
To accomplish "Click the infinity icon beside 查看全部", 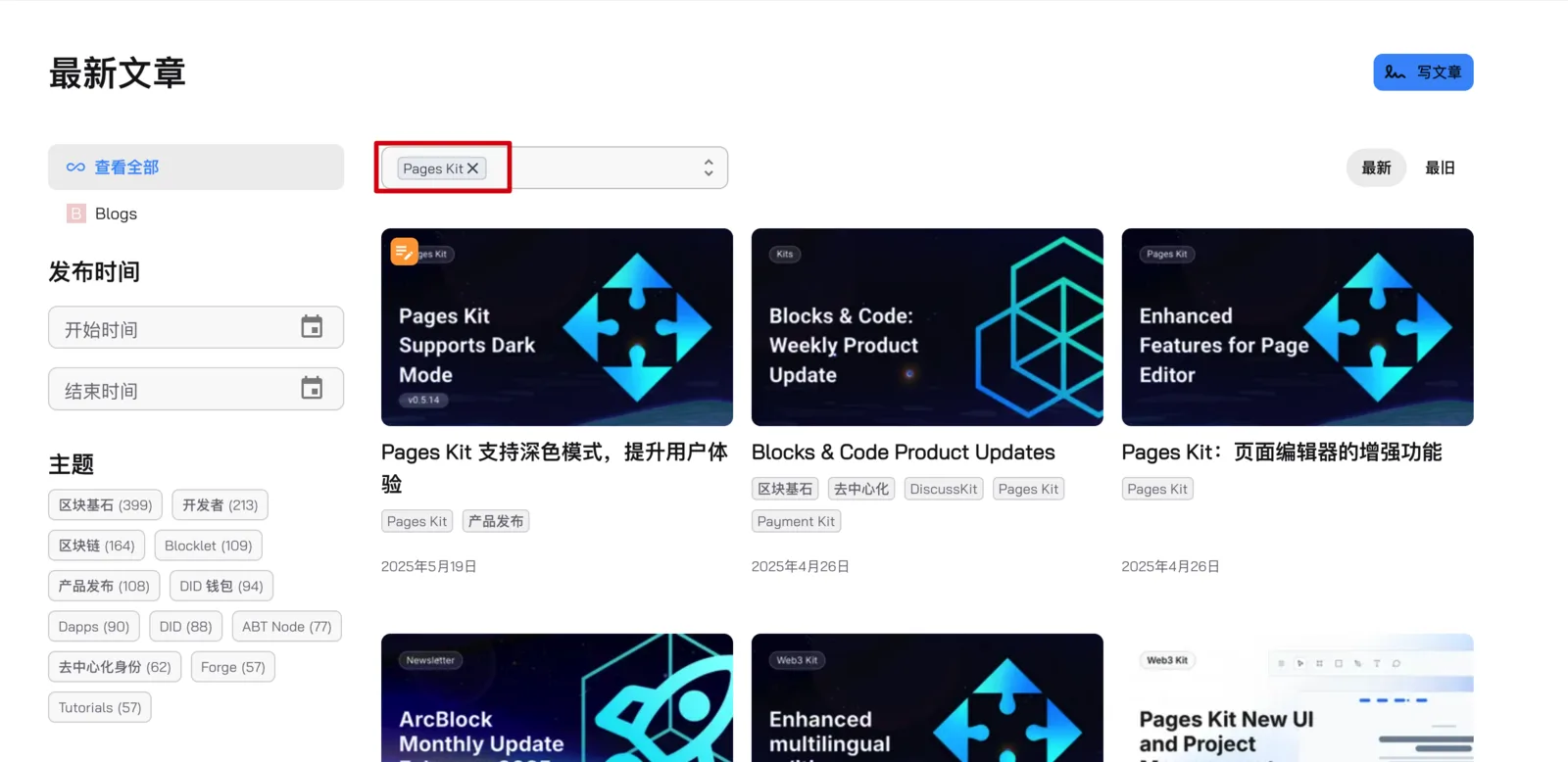I will point(75,167).
